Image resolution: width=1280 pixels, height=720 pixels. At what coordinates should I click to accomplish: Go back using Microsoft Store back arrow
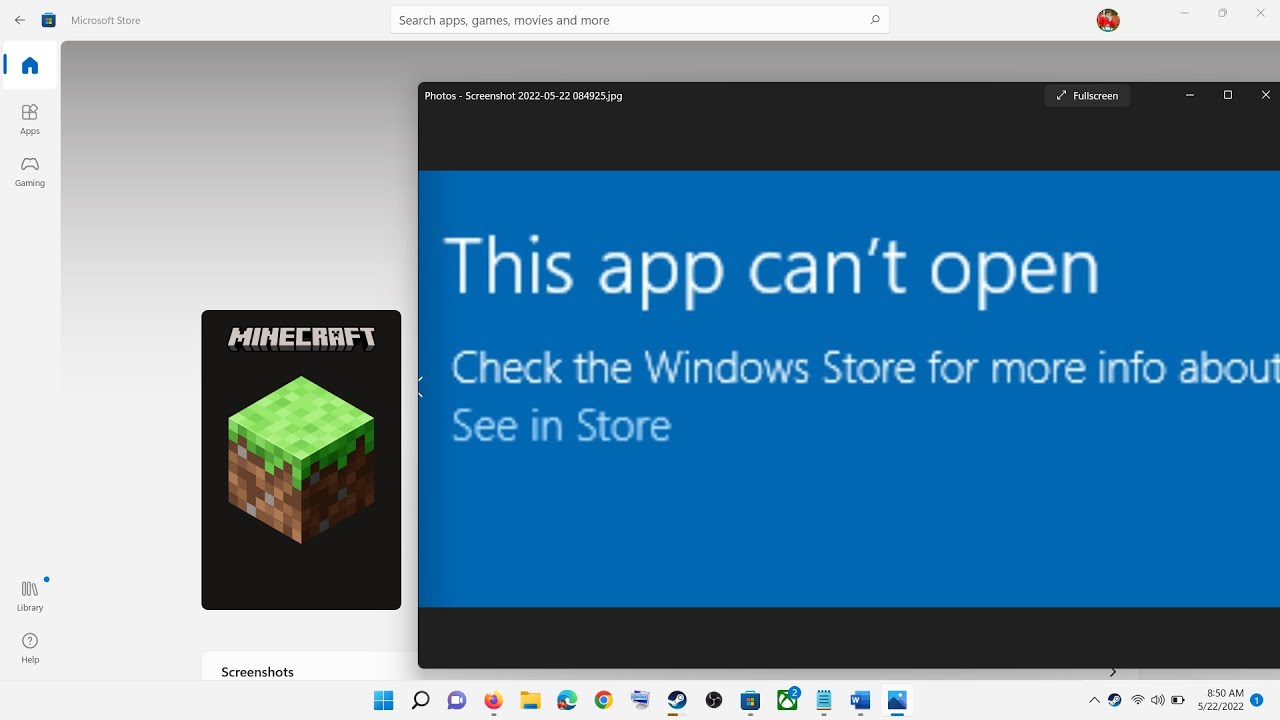point(20,20)
